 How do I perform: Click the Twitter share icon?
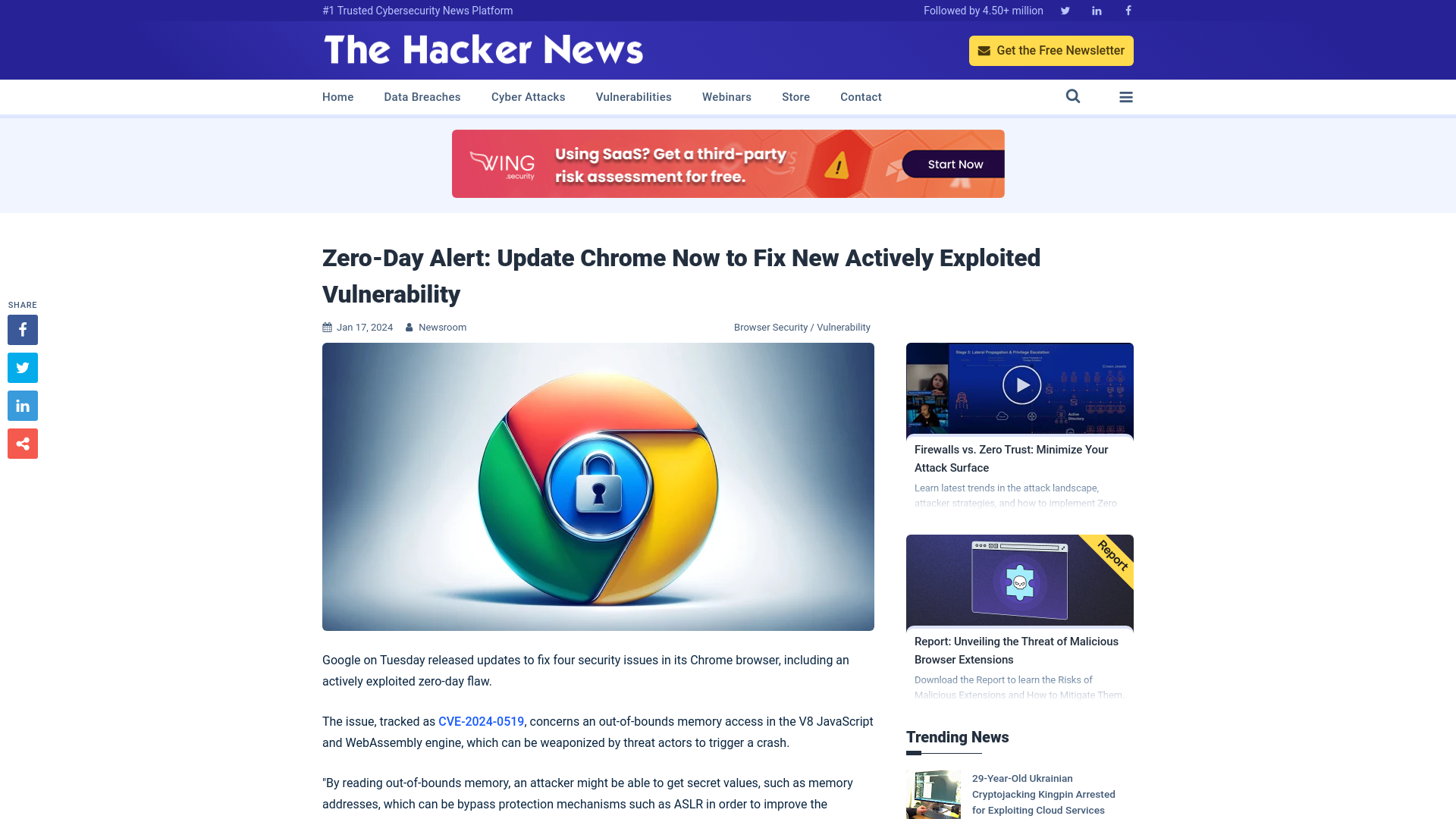click(x=22, y=367)
